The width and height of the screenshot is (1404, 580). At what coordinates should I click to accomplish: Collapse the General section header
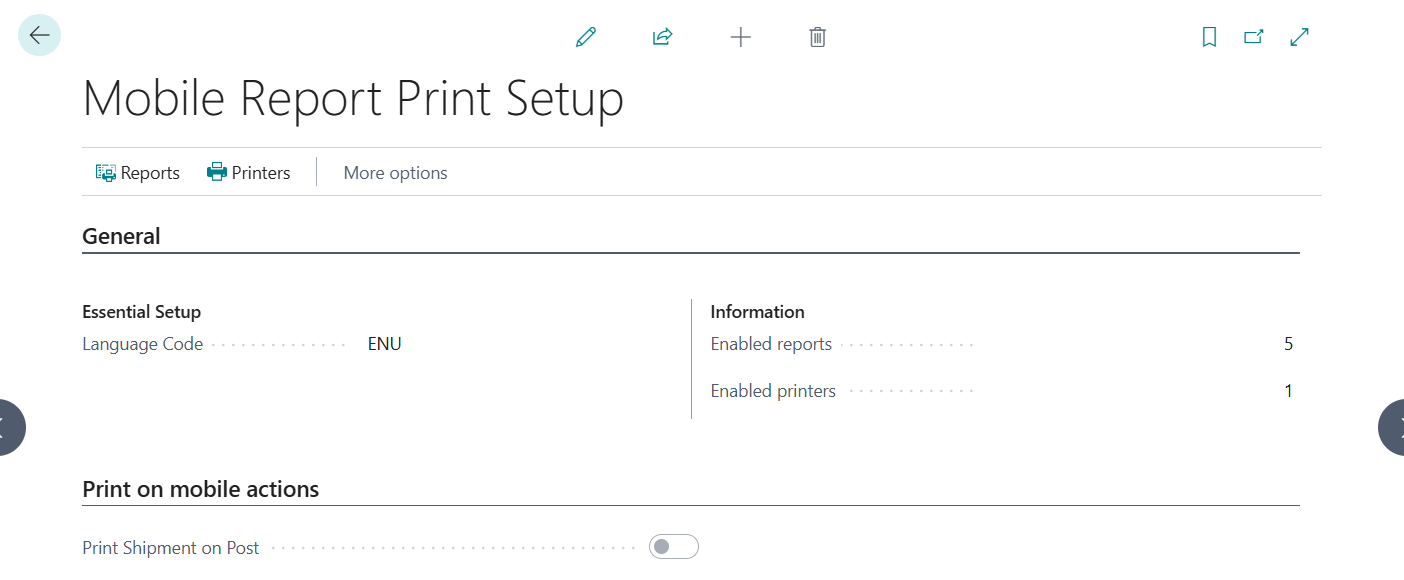[121, 236]
